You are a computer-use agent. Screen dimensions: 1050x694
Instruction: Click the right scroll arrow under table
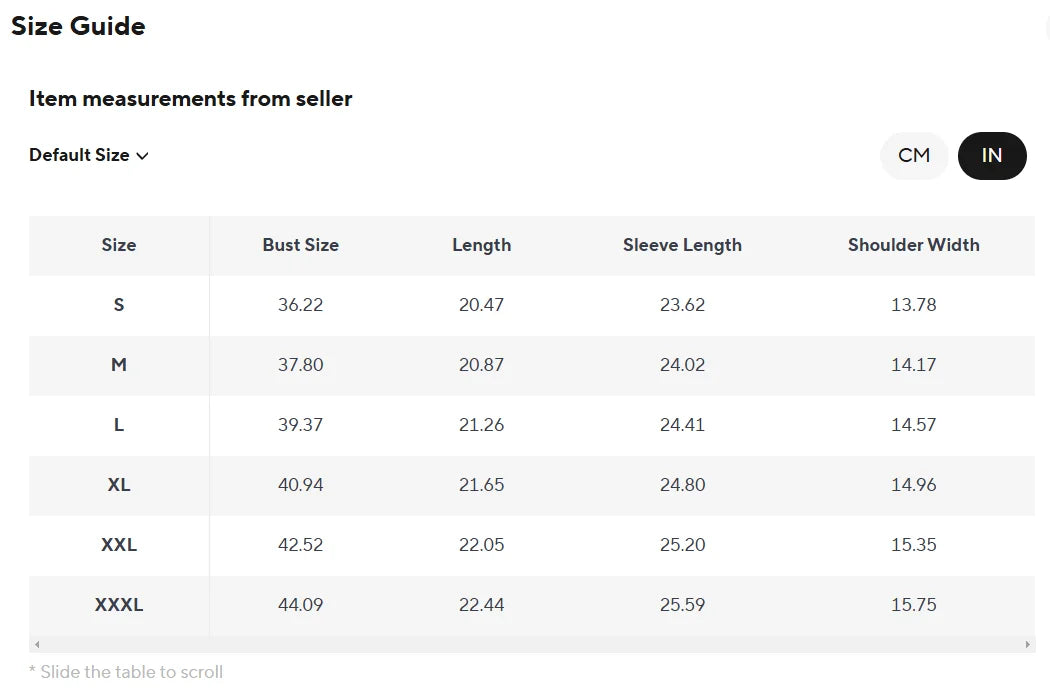point(1027,644)
